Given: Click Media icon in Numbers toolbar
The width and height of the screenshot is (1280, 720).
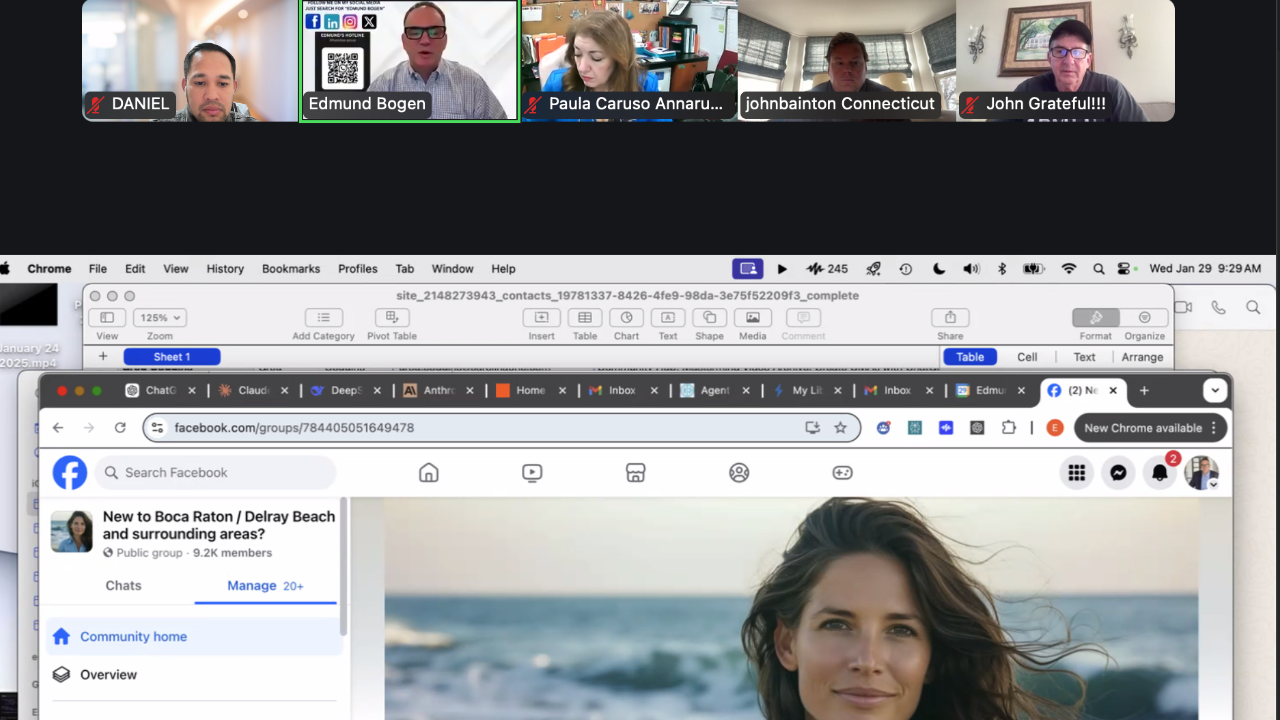Looking at the screenshot, I should tap(752, 318).
